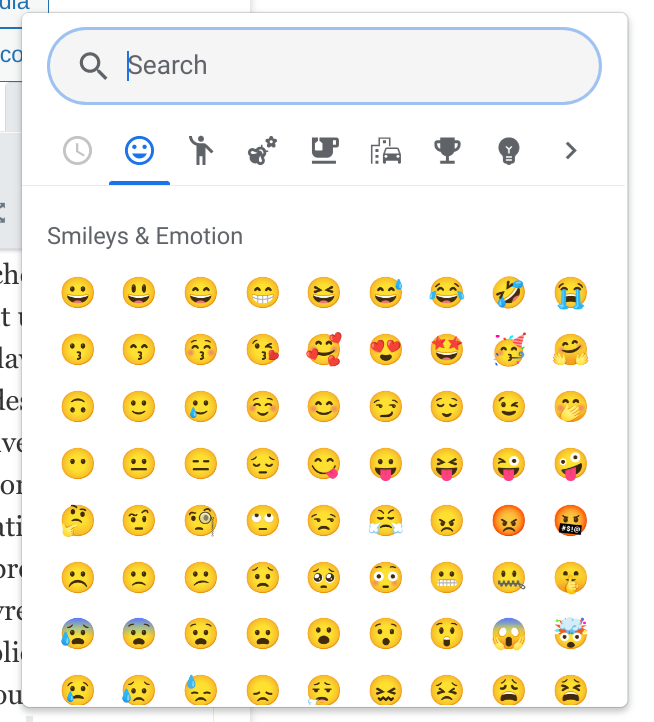Insert the upside-down face emoji
This screenshot has width=654, height=722.
77,407
